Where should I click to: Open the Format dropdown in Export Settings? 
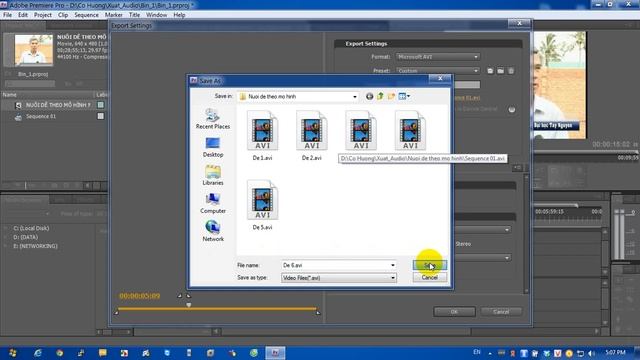(438, 57)
